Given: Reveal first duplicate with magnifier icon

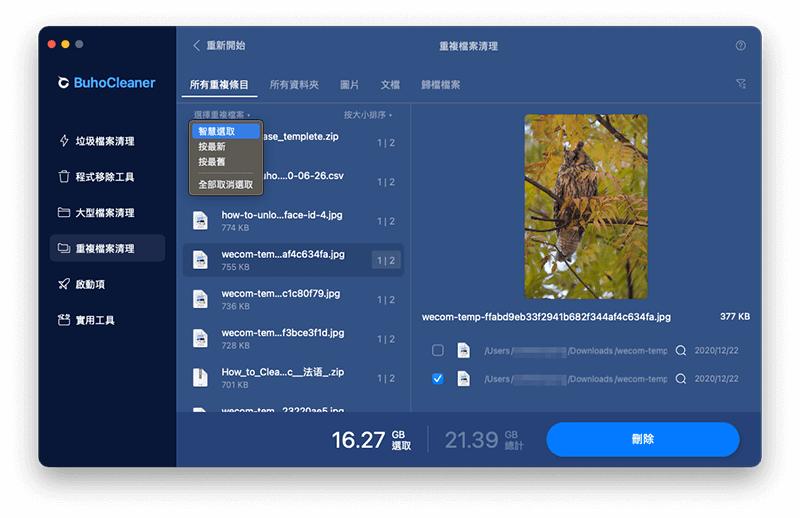Looking at the screenshot, I should point(681,351).
